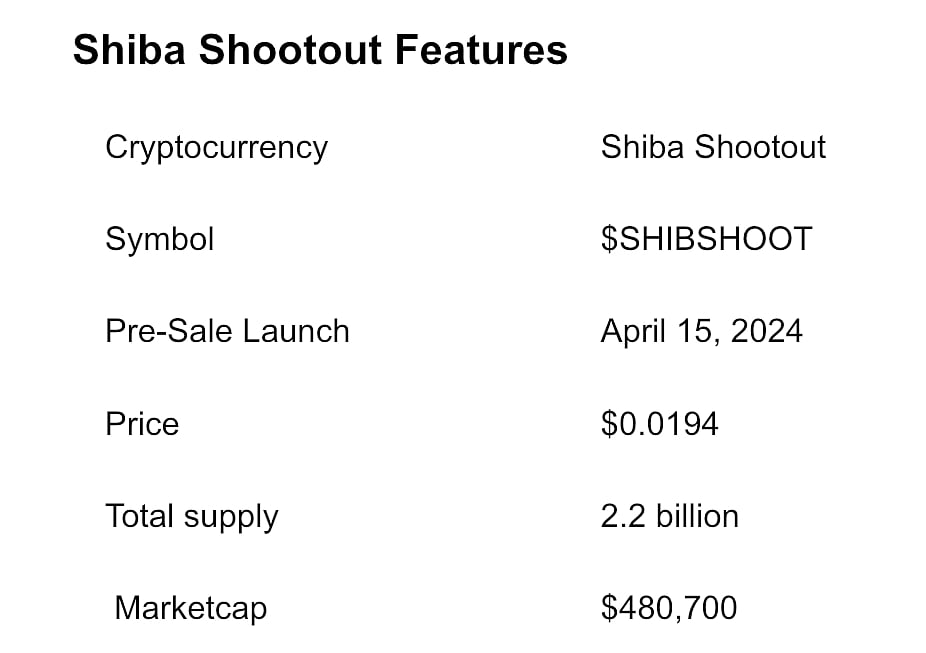Click the word "billion" in supply value
The width and height of the screenshot is (926, 653).
pyautogui.click(x=697, y=516)
